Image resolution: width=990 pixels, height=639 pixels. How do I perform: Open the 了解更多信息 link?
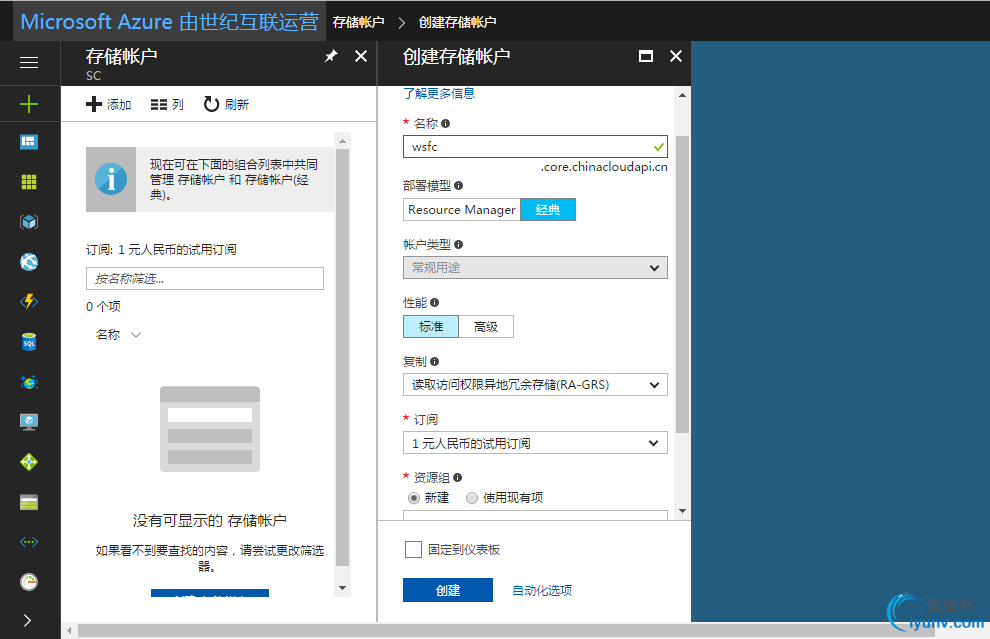coord(439,93)
